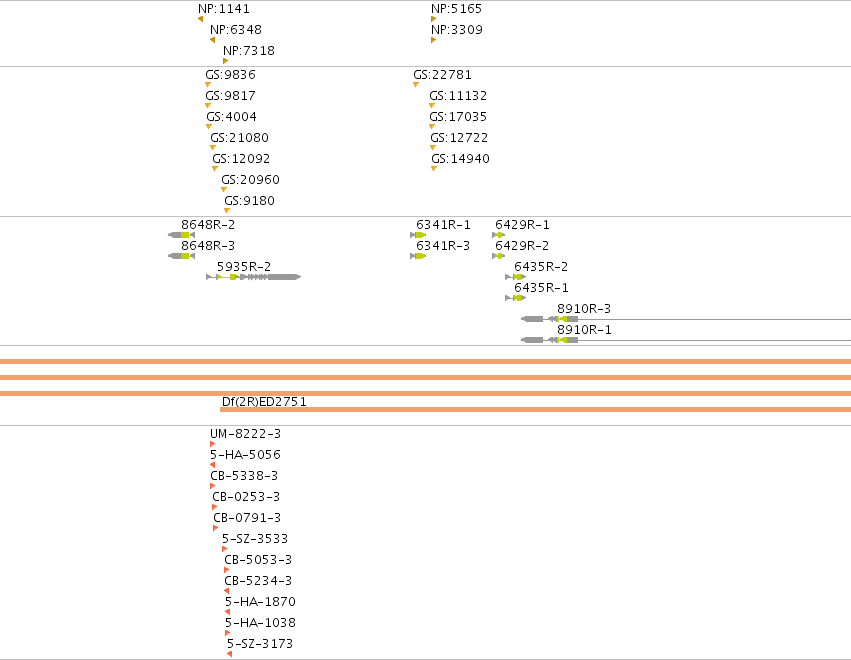This screenshot has width=851, height=660.
Task: Click the GS:21080 label
Action: pyautogui.click(x=239, y=138)
